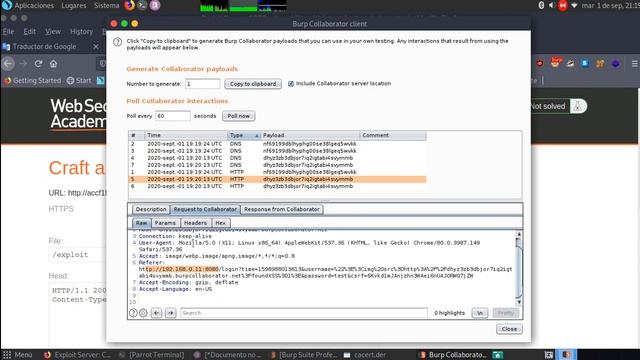This screenshot has width=640, height=360.
Task: Click the Pretty format button
Action: (x=506, y=313)
